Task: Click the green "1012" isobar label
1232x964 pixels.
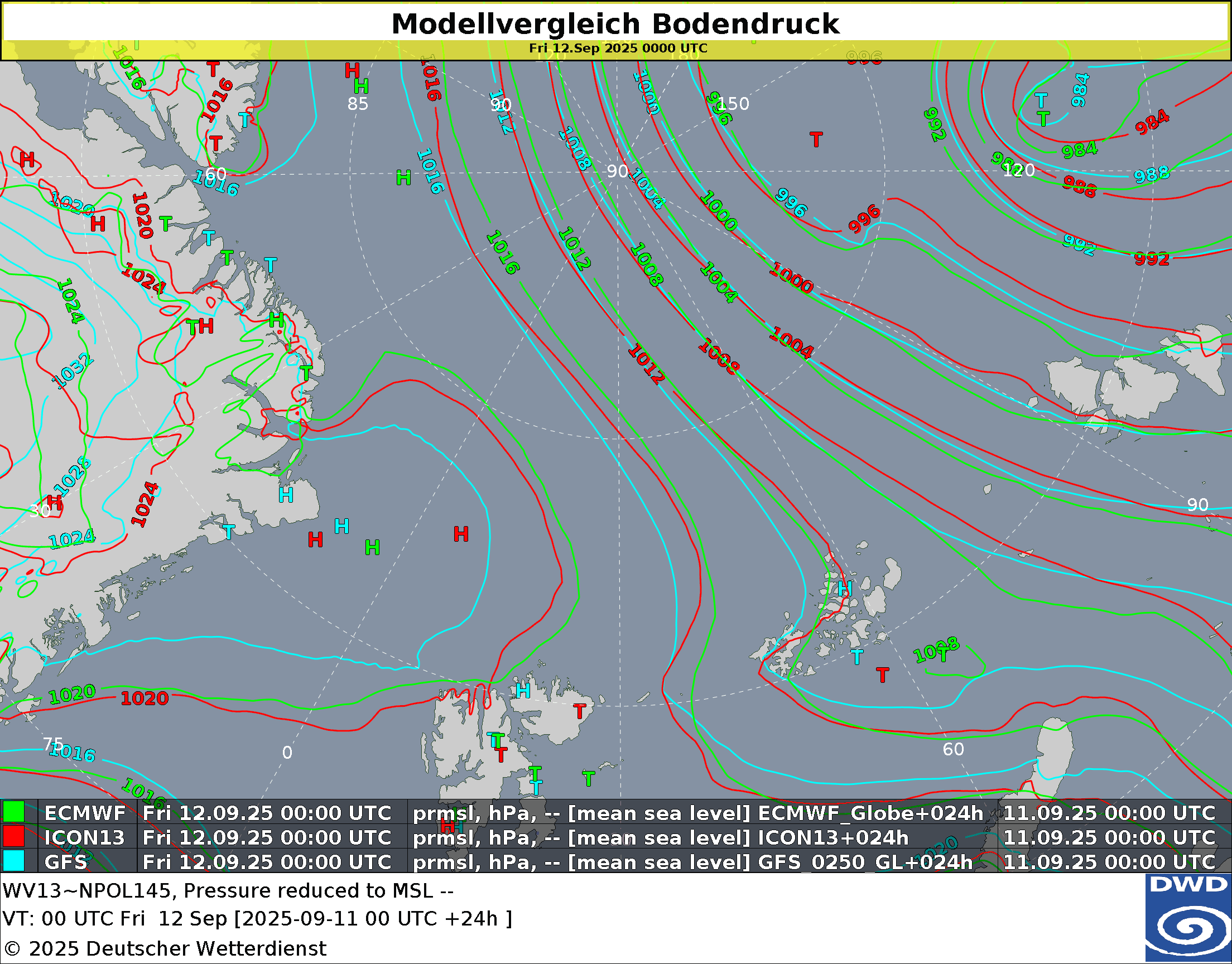Action: 575,248
